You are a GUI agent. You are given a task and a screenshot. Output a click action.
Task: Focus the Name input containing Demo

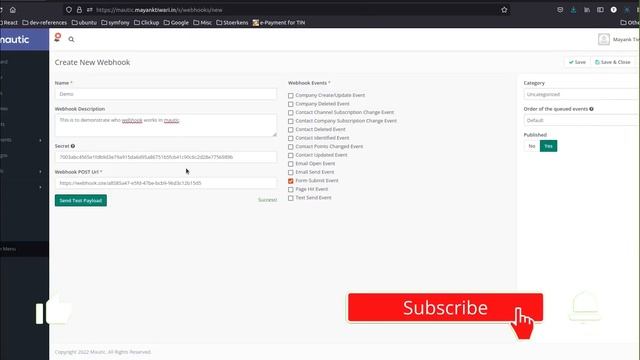[x=165, y=94]
